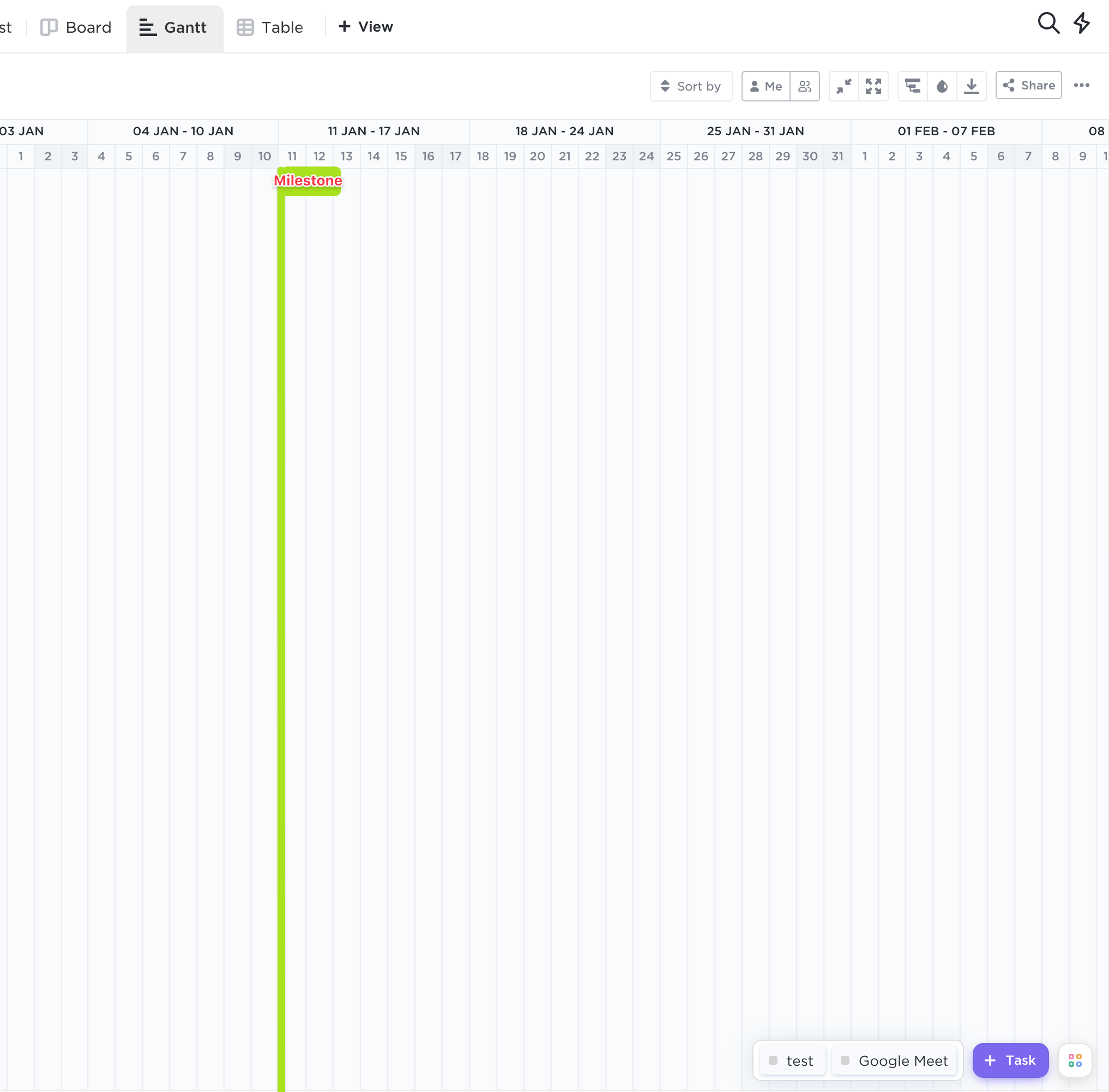The height and width of the screenshot is (1092, 1109).
Task: Open the colorful apps grid icon
Action: [1075, 1060]
